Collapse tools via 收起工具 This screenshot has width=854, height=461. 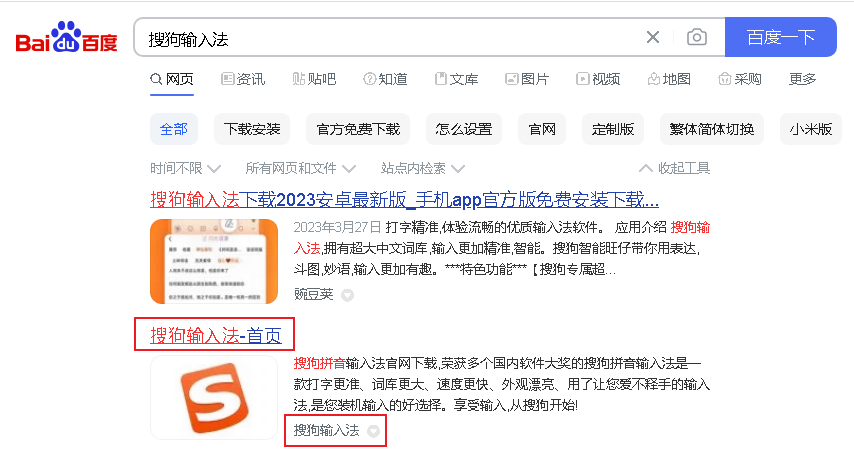click(x=674, y=168)
